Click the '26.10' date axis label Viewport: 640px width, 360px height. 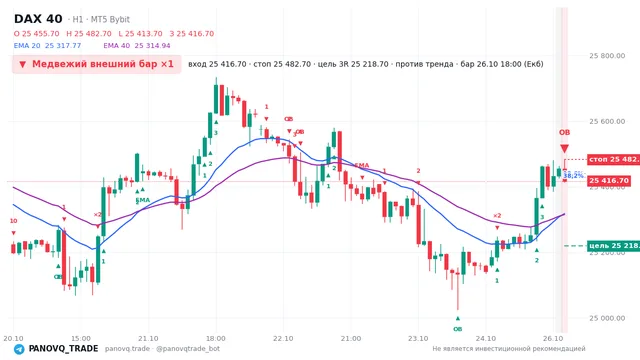[553, 338]
